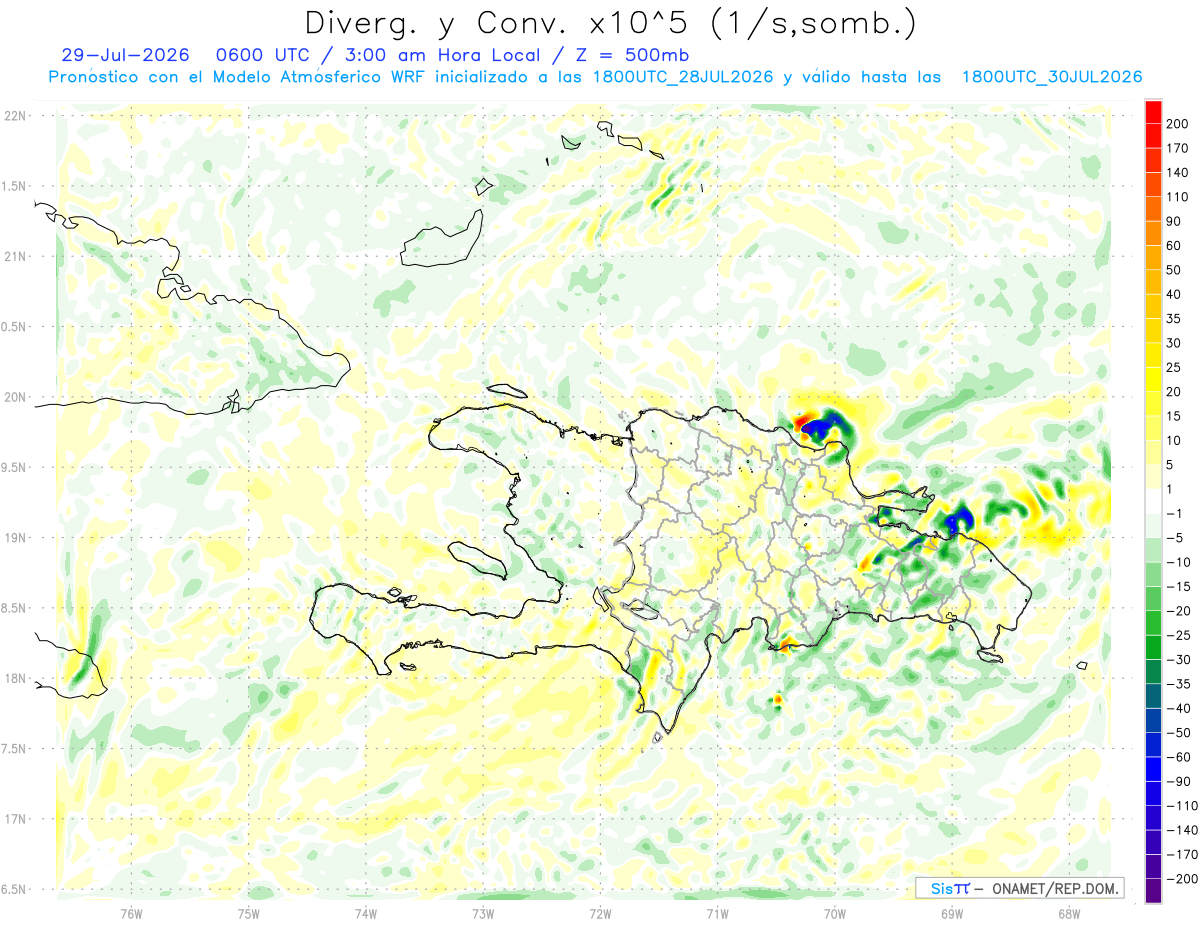
Task: Click the positive '40' color scale label
Action: 1174,295
